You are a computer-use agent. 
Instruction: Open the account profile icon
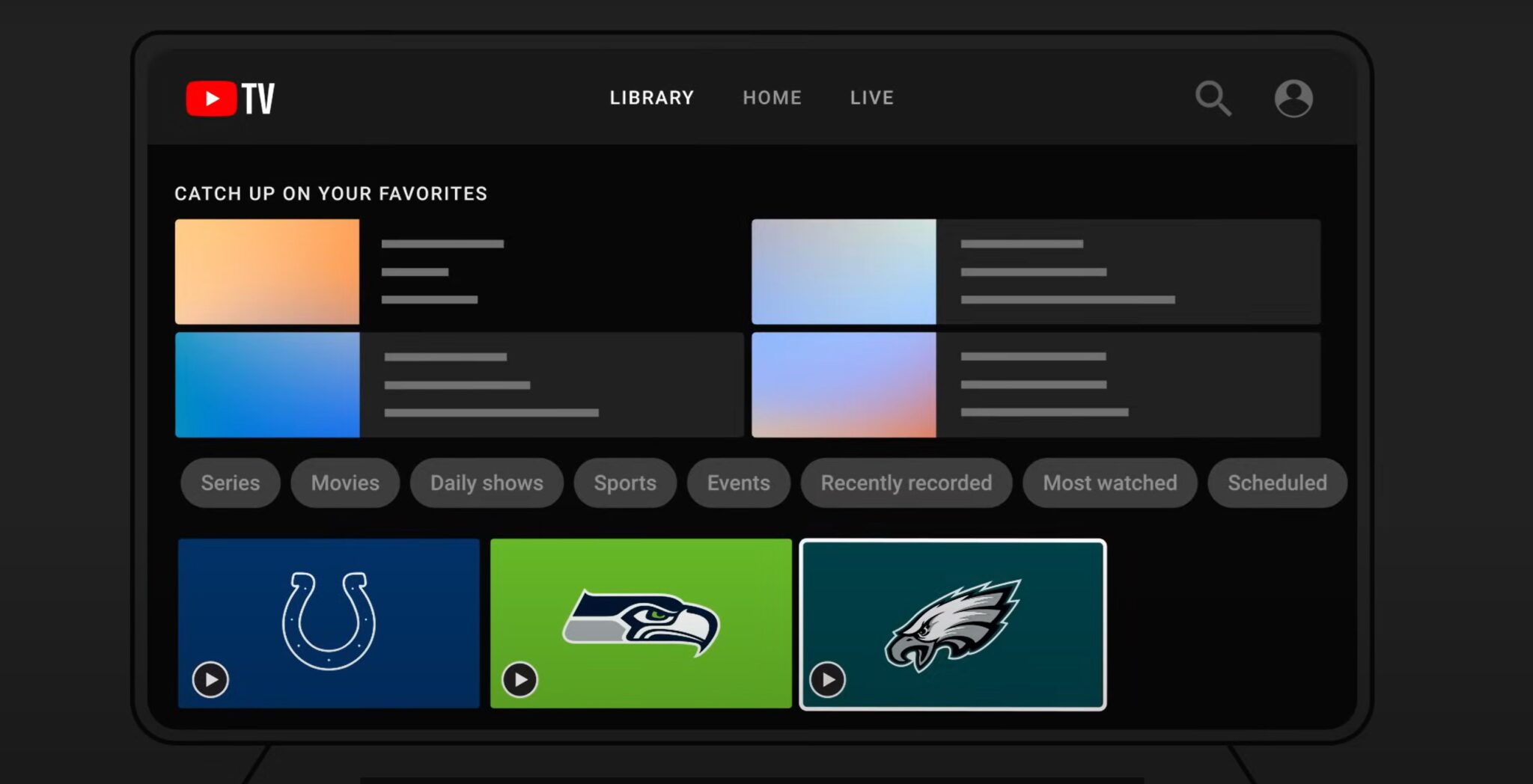1293,98
